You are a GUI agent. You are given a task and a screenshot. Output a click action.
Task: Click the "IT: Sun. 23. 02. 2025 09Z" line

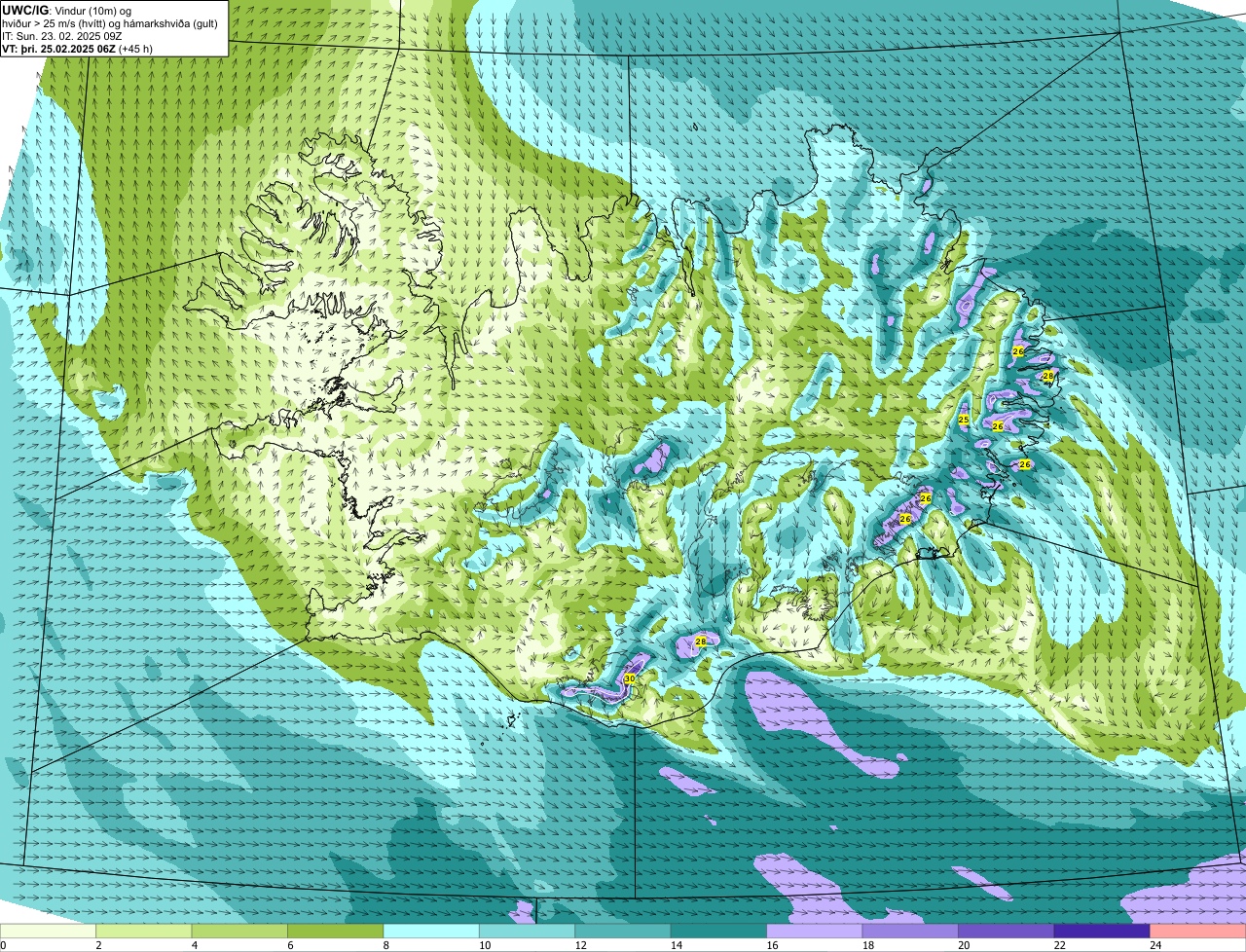pyautogui.click(x=61, y=35)
